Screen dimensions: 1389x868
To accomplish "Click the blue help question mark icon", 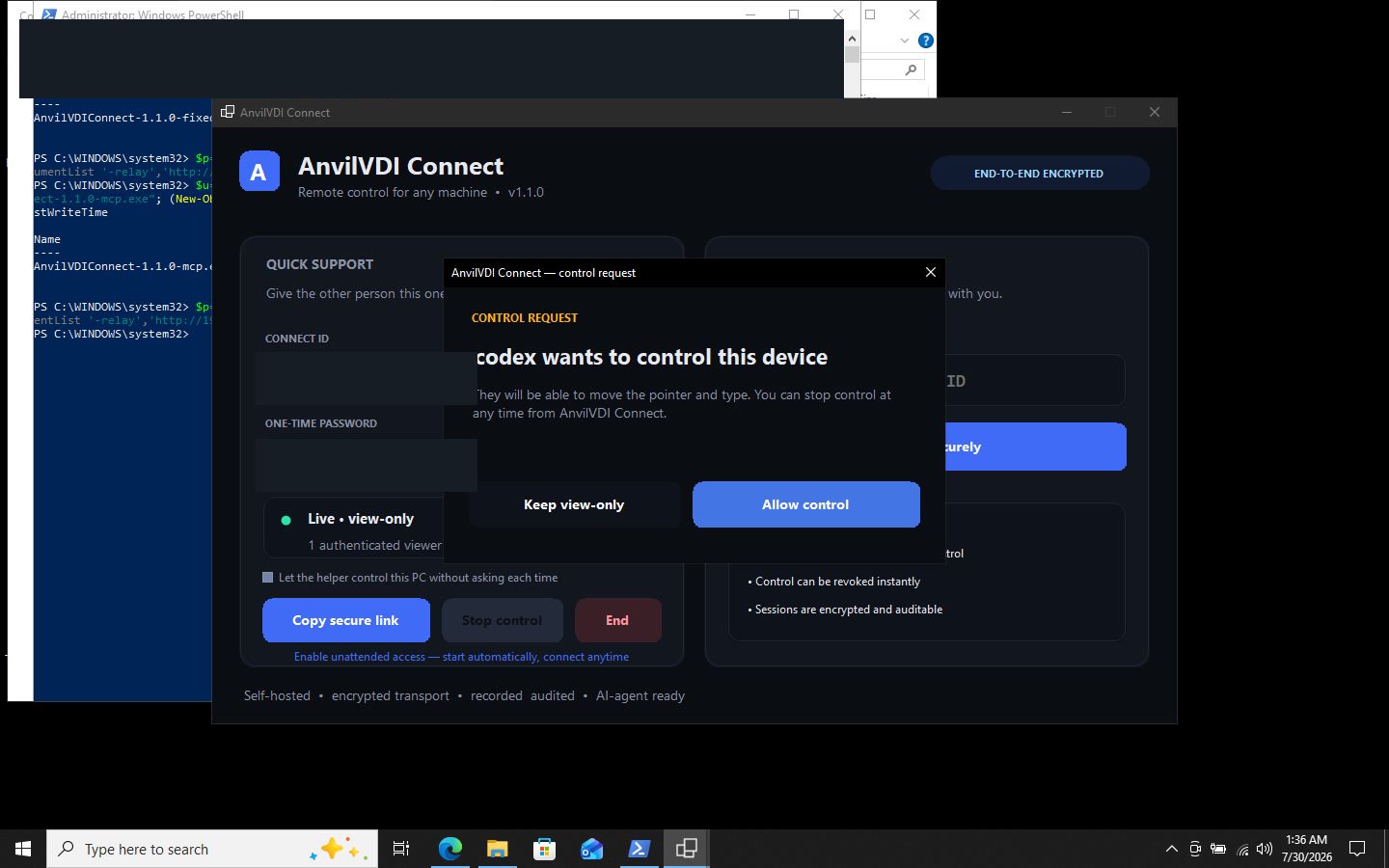I will pyautogui.click(x=926, y=41).
